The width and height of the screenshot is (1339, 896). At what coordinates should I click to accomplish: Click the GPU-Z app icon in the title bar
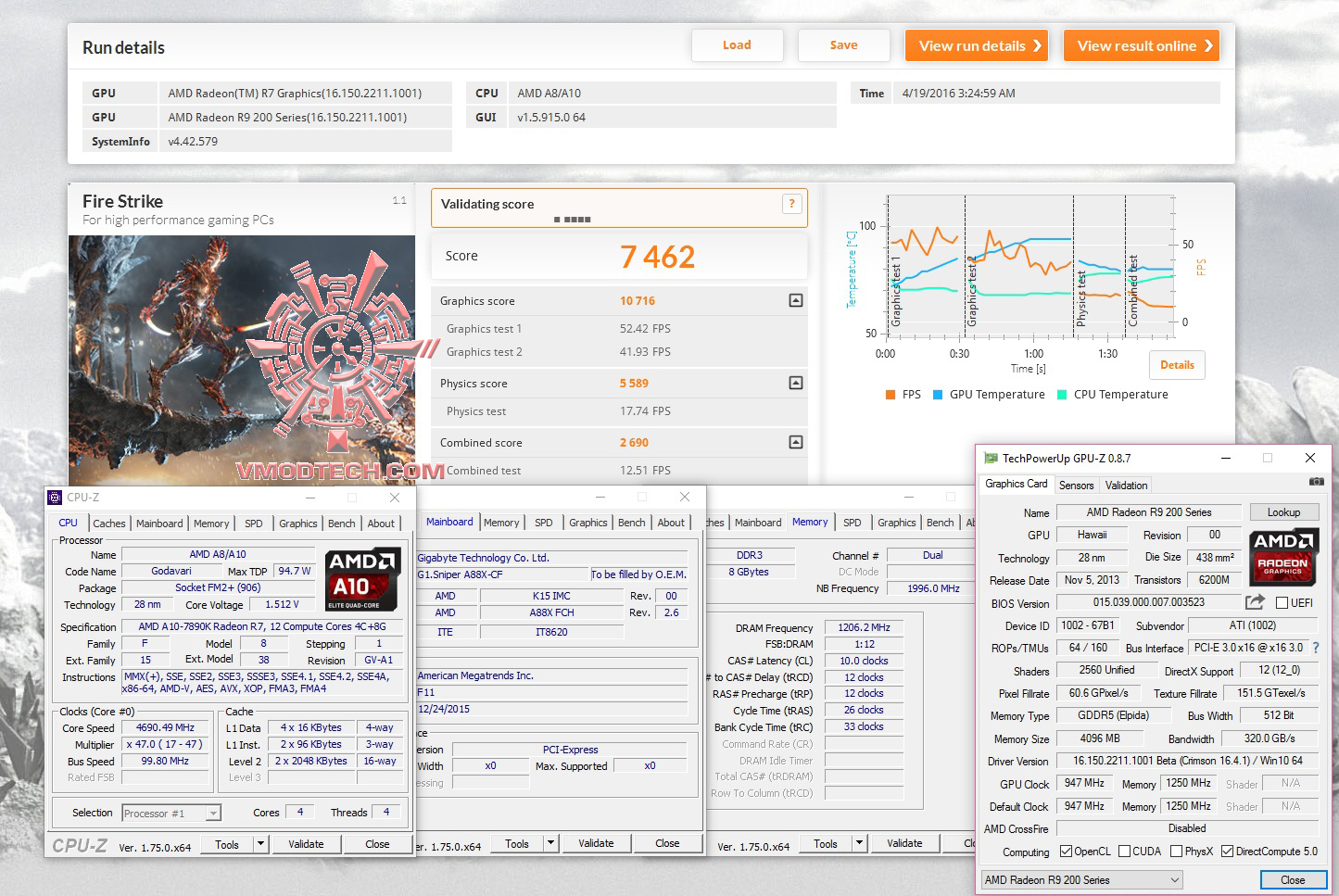point(991,458)
